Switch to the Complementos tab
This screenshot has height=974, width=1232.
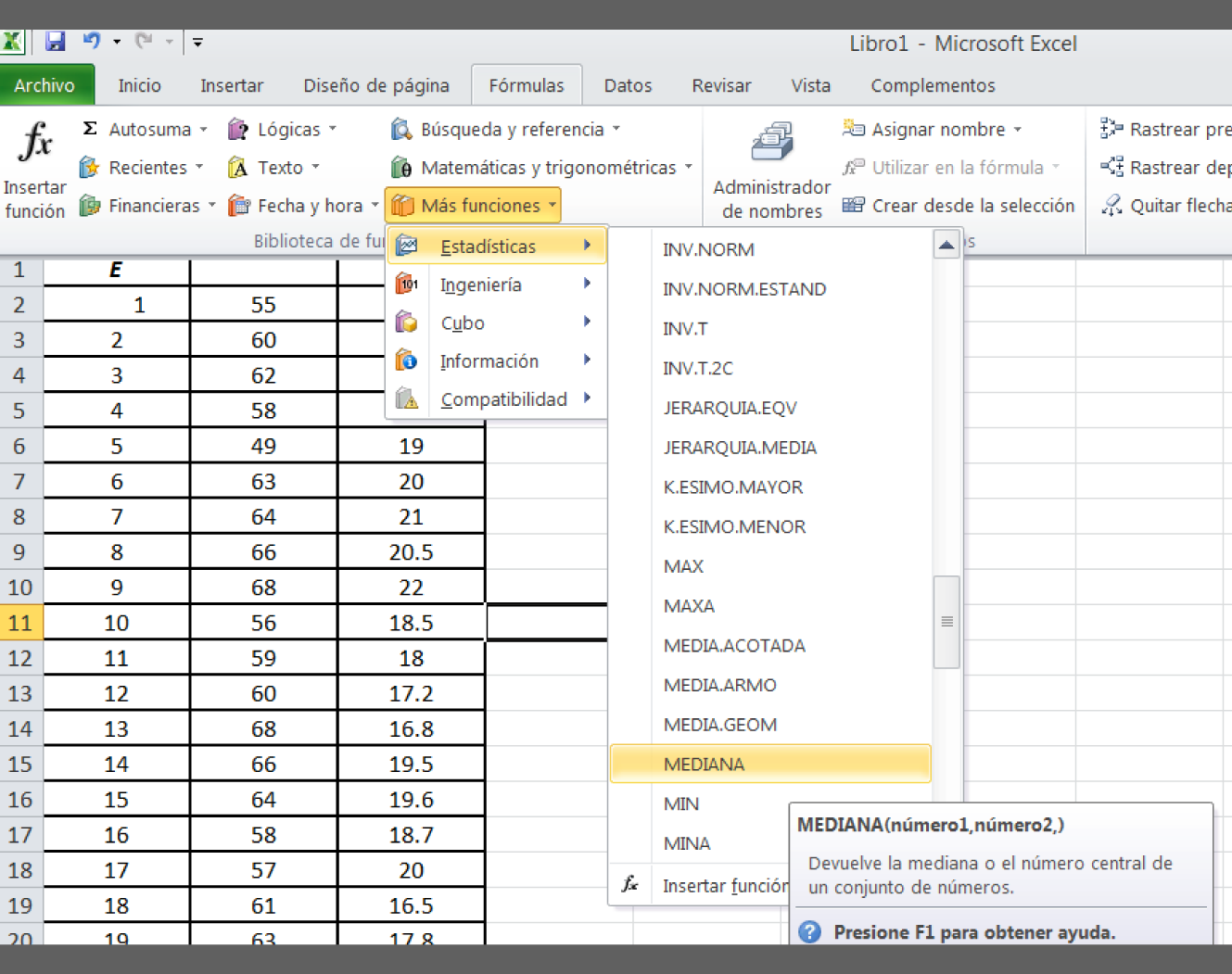click(933, 85)
